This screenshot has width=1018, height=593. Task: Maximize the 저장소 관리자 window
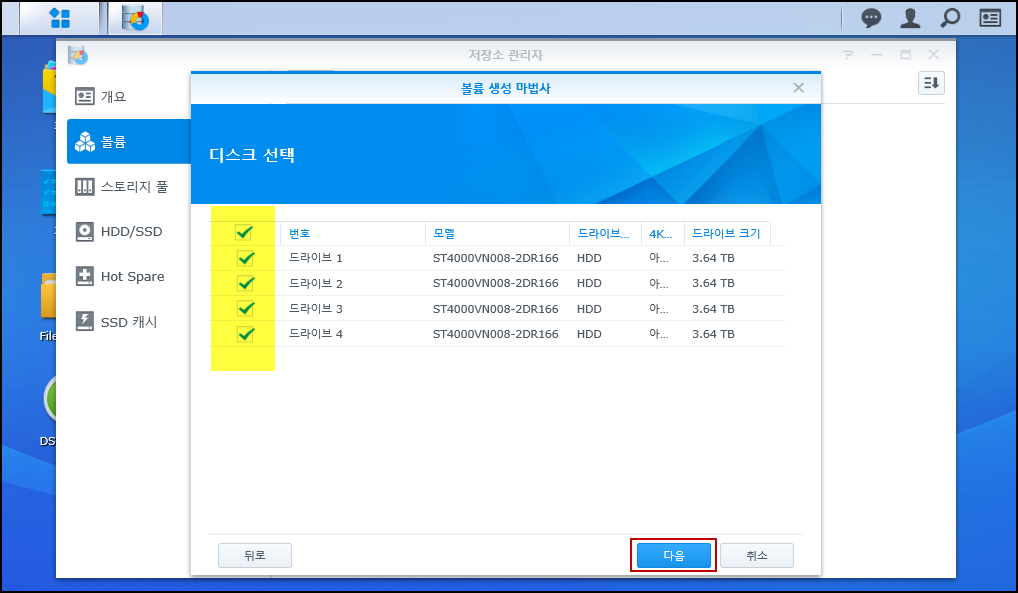pyautogui.click(x=905, y=55)
